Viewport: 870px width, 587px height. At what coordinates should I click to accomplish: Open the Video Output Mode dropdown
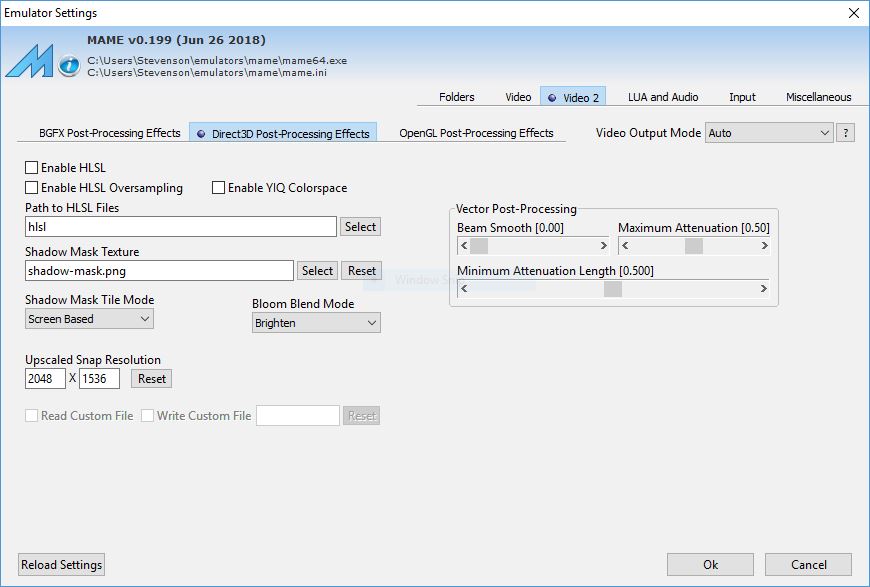769,133
